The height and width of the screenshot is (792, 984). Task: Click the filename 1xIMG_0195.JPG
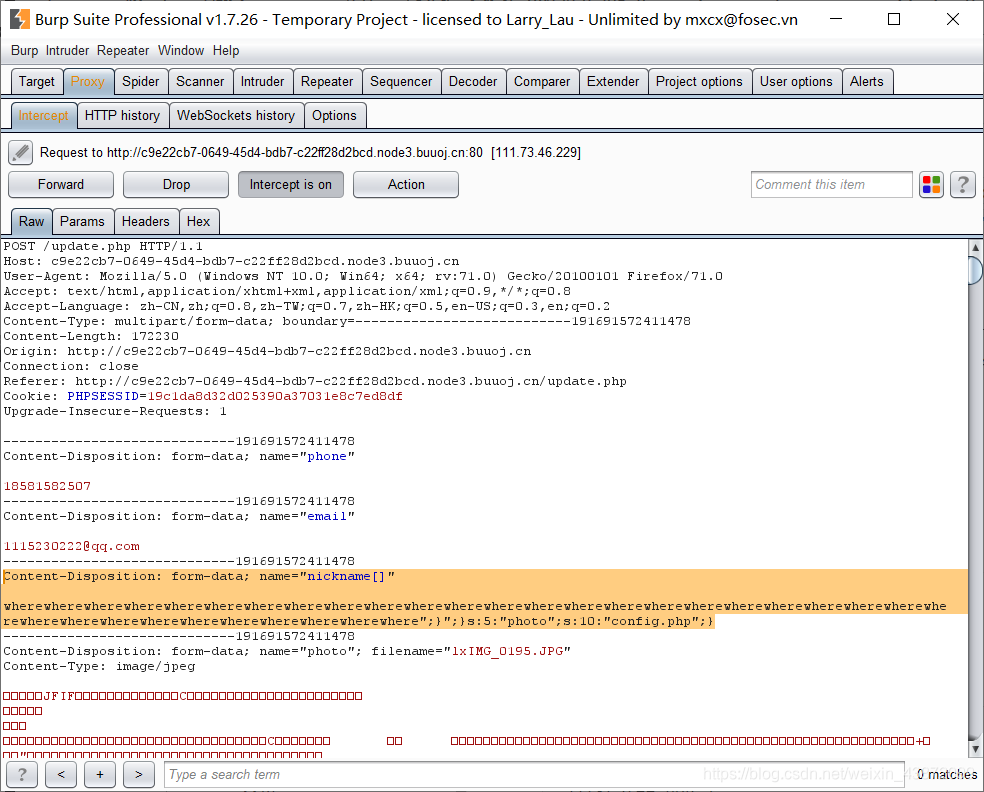tap(508, 651)
